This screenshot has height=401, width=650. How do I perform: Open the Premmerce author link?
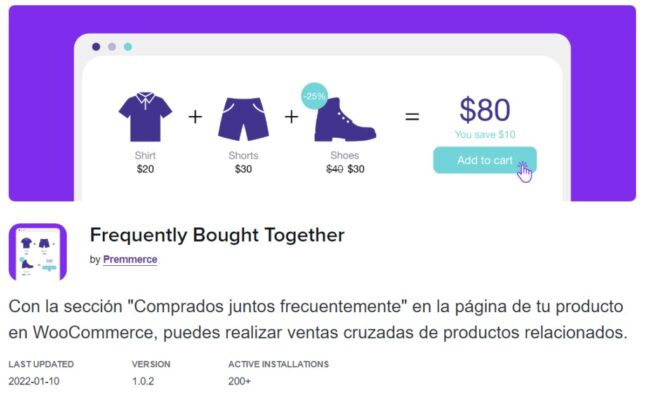(x=130, y=259)
